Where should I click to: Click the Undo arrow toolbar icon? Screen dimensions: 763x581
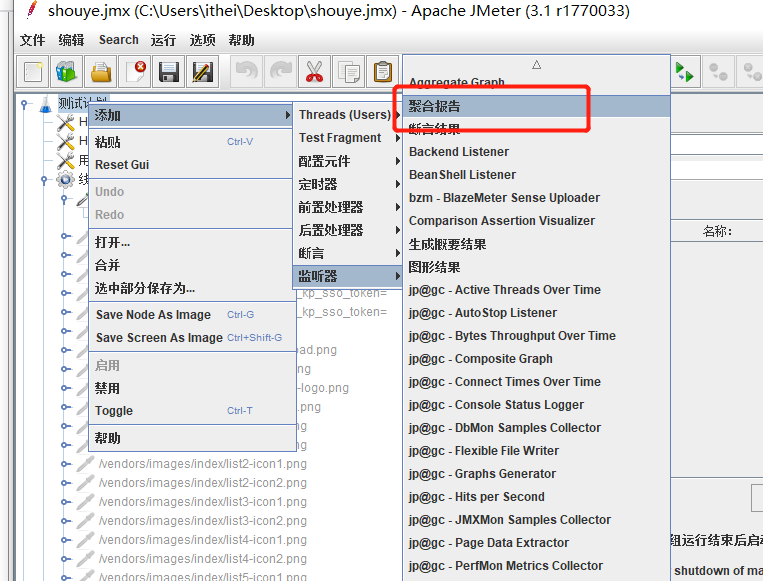pyautogui.click(x=247, y=72)
